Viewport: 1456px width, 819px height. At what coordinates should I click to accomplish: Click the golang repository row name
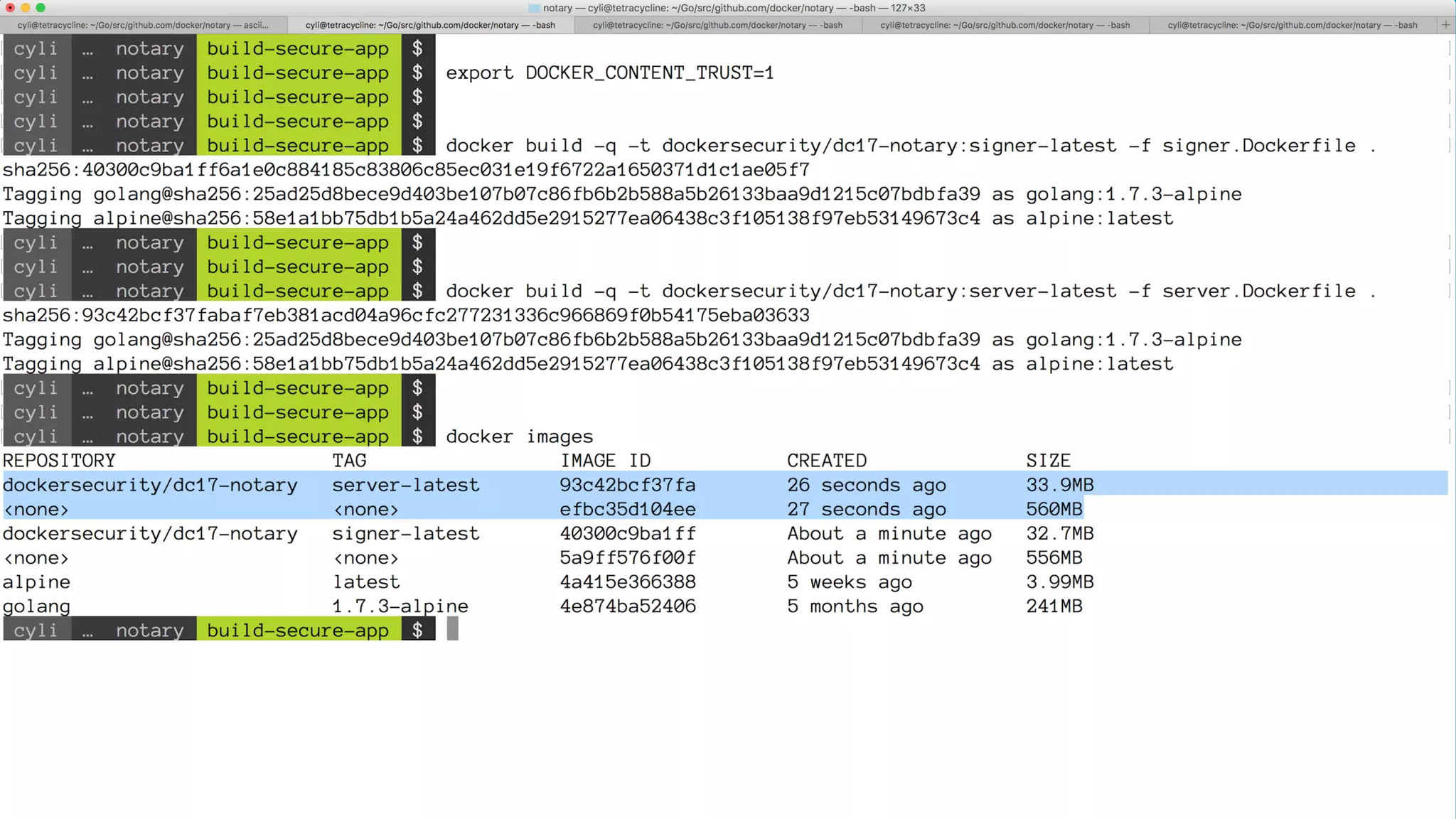click(36, 606)
